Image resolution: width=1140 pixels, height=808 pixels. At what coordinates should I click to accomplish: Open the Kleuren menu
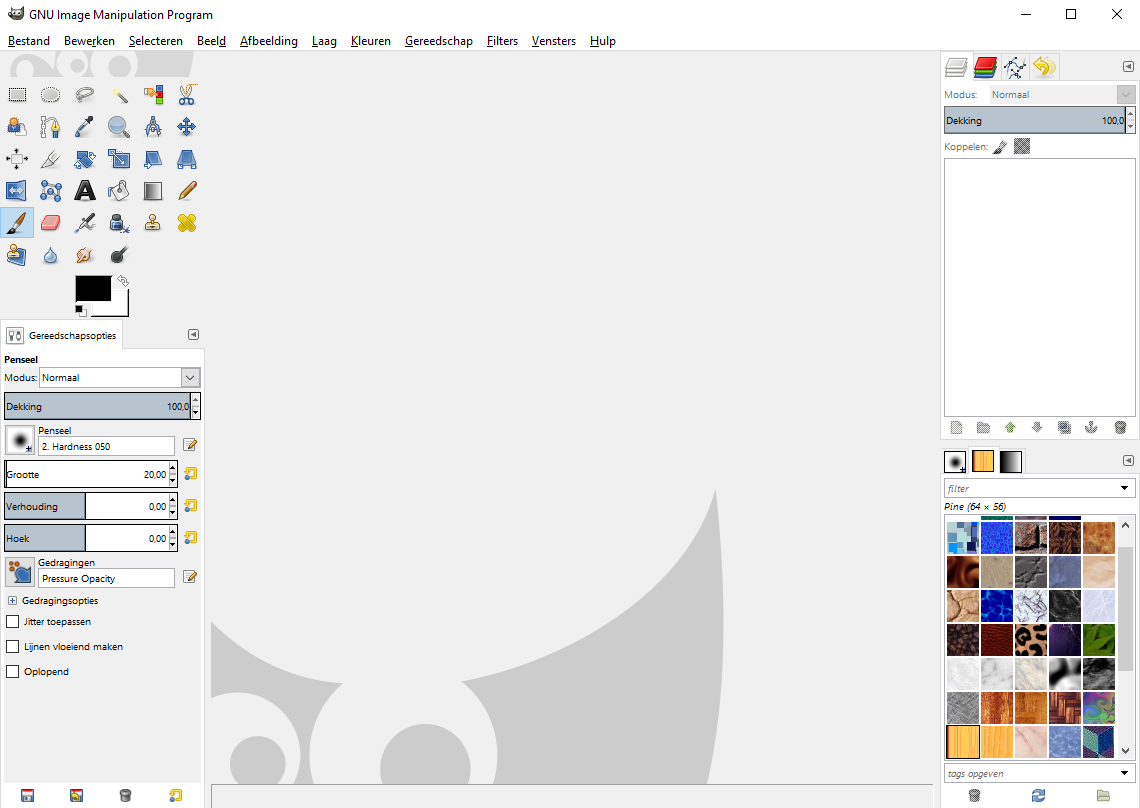(x=371, y=41)
